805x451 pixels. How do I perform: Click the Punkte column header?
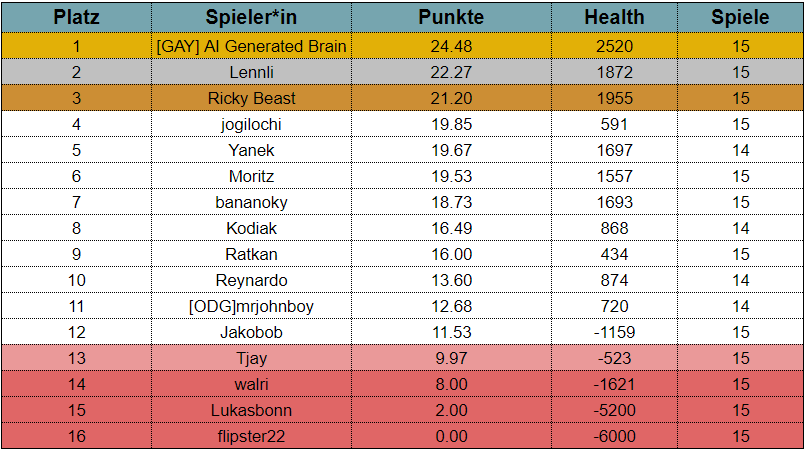tap(451, 17)
